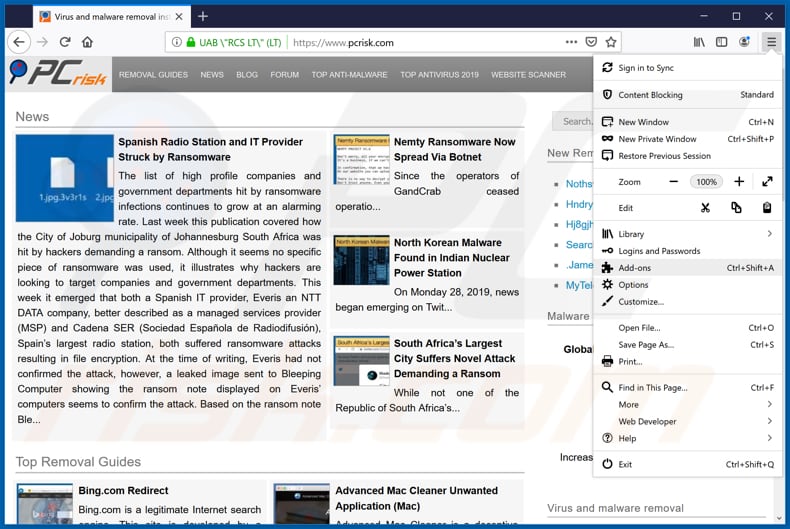
Task: Open REMOVAL GUIDES nav link
Action: [153, 75]
